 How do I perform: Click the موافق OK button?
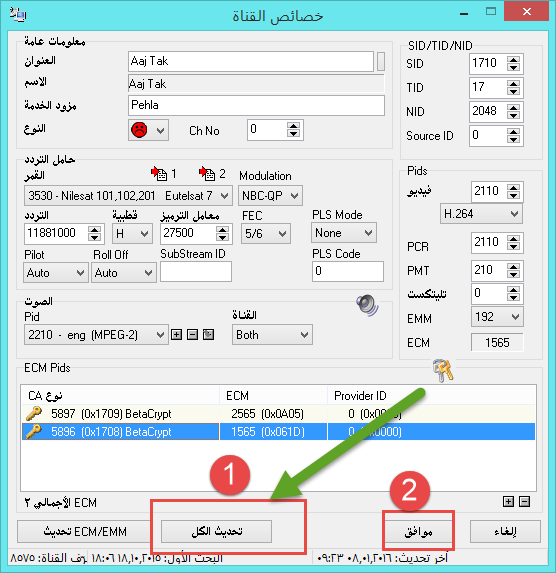pos(418,531)
